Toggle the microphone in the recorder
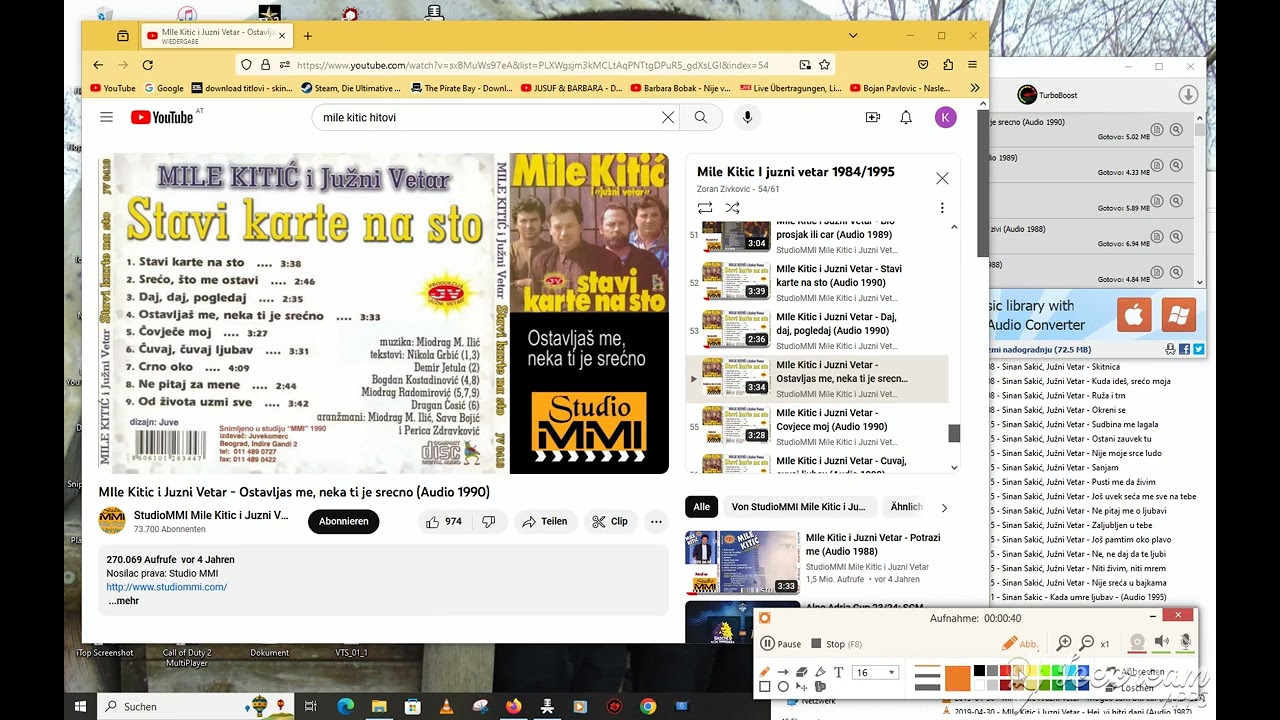The width and height of the screenshot is (1280, 720). tap(1185, 642)
